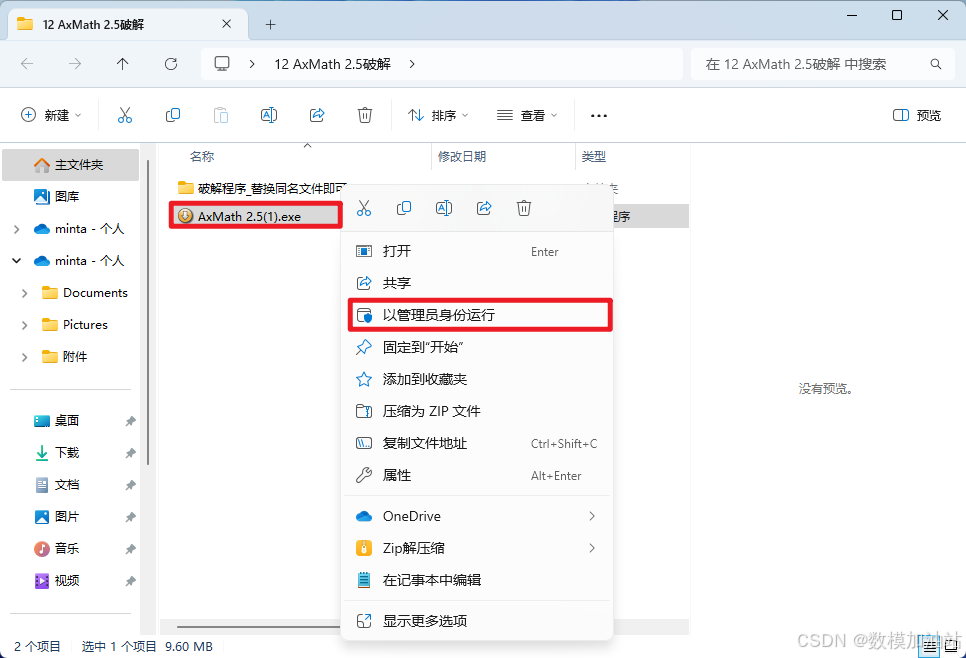The height and width of the screenshot is (658, 966).
Task: Click the Copy icon in the top toolbar
Action: click(x=173, y=115)
